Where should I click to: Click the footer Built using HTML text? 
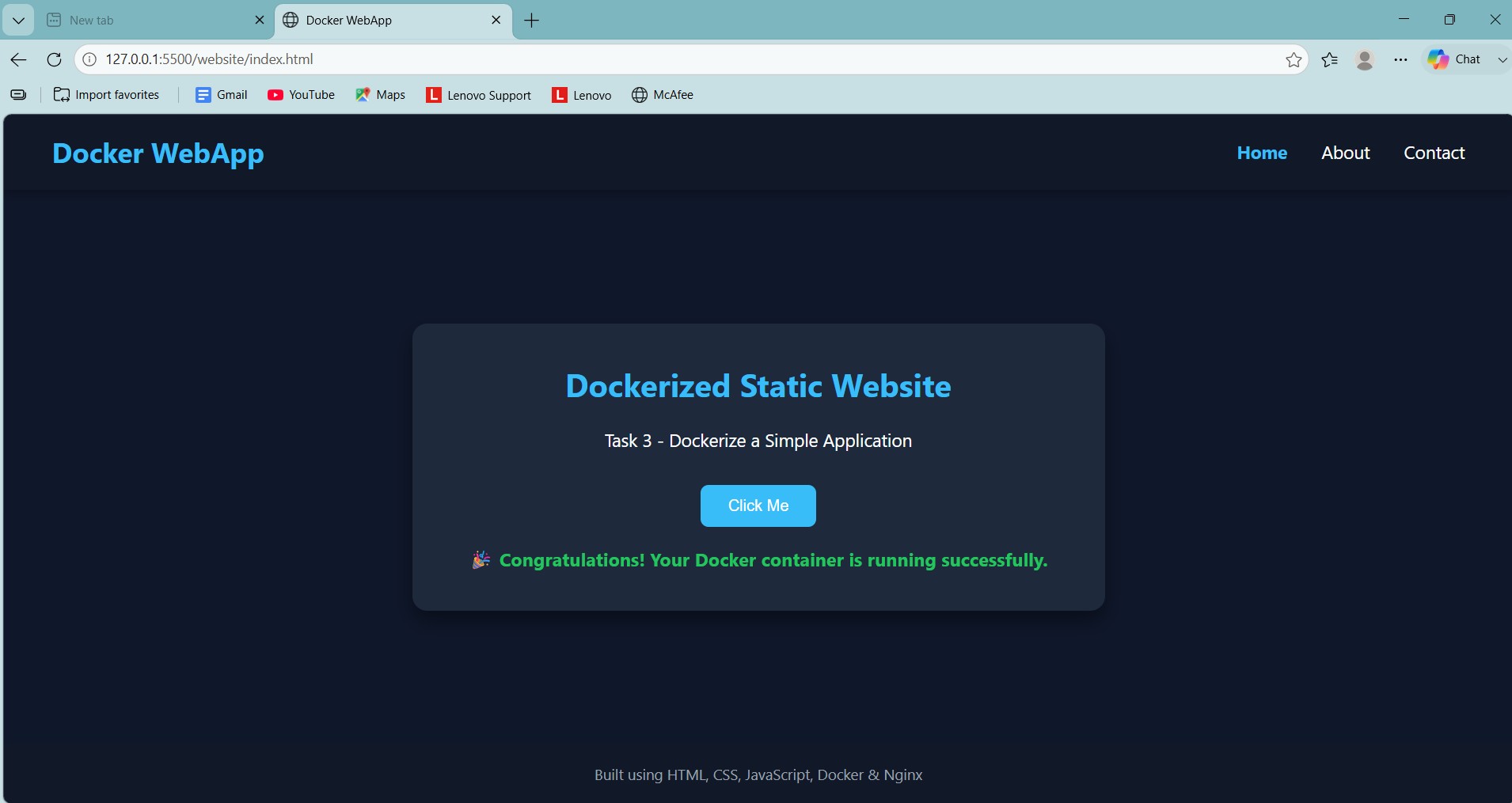coord(758,775)
